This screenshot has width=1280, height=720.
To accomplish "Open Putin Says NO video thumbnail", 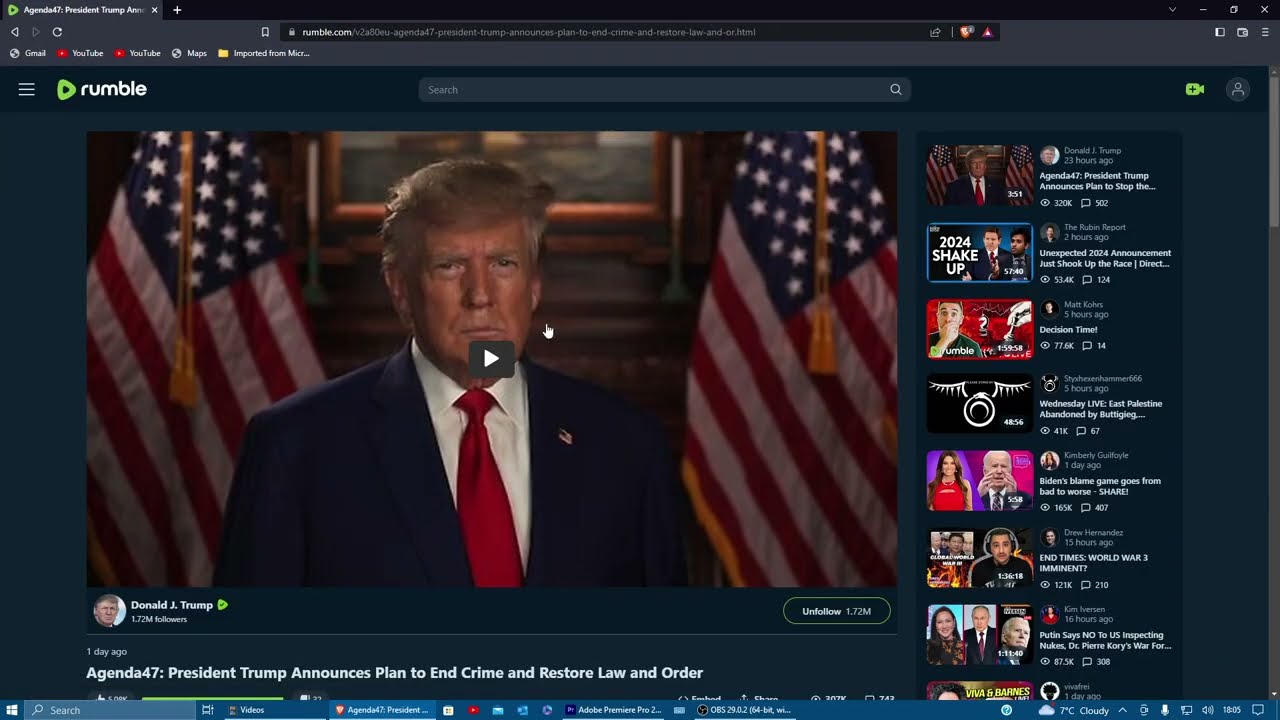I will [979, 635].
